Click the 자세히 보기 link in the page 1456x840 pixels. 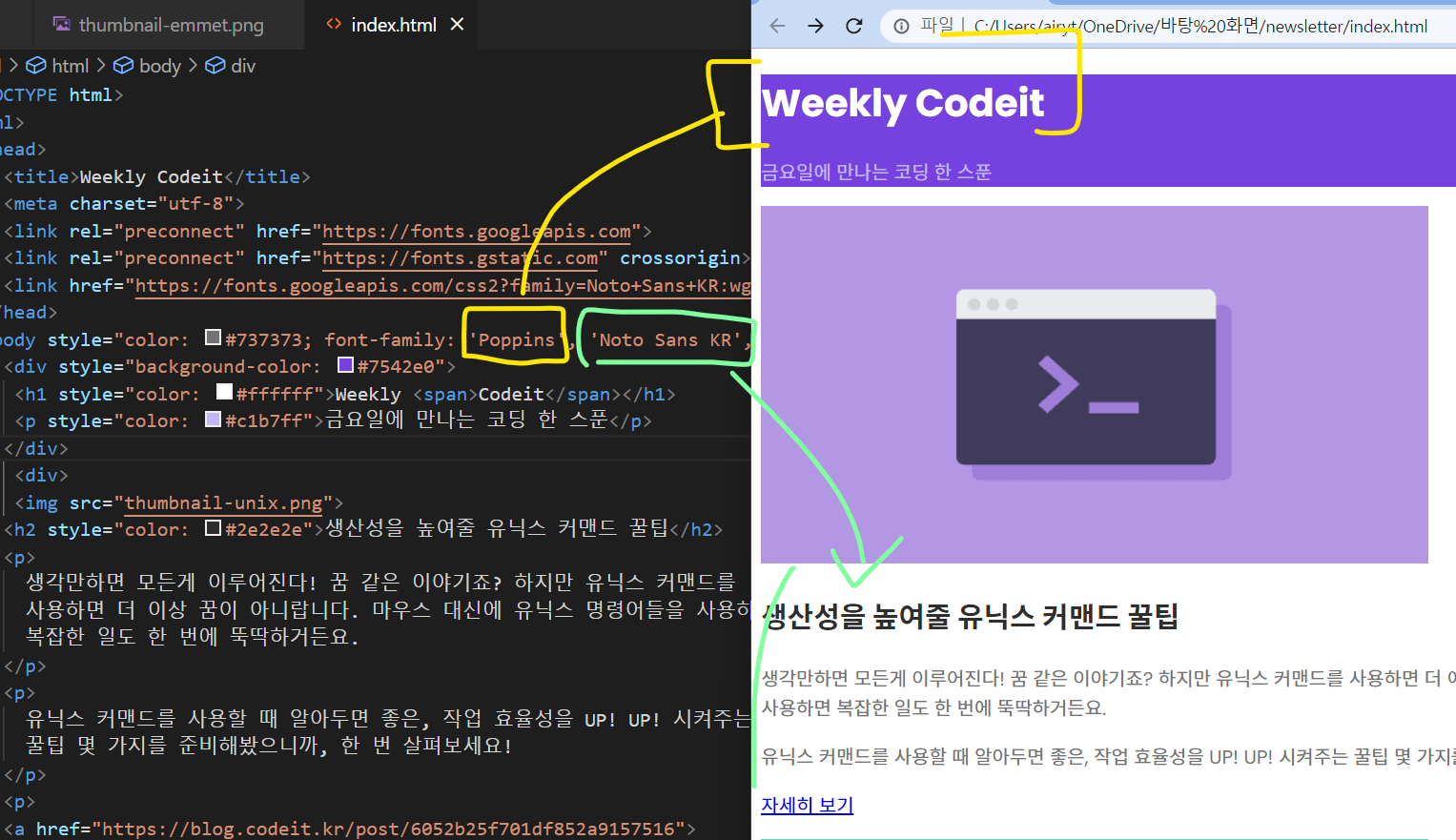coord(807,805)
